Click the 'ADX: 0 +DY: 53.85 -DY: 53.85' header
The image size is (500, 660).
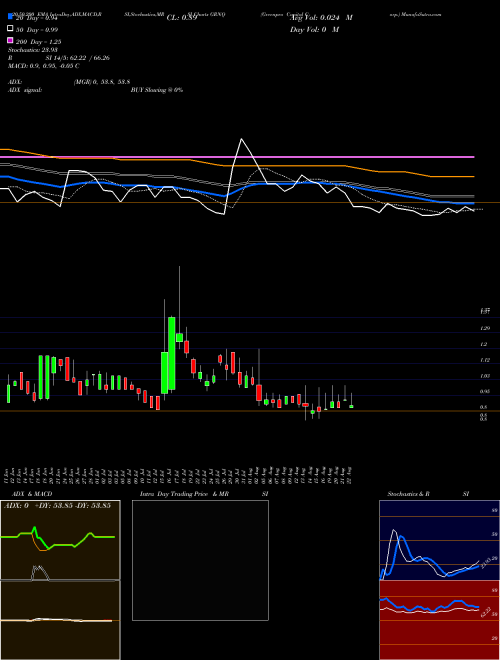pyautogui.click(x=57, y=506)
